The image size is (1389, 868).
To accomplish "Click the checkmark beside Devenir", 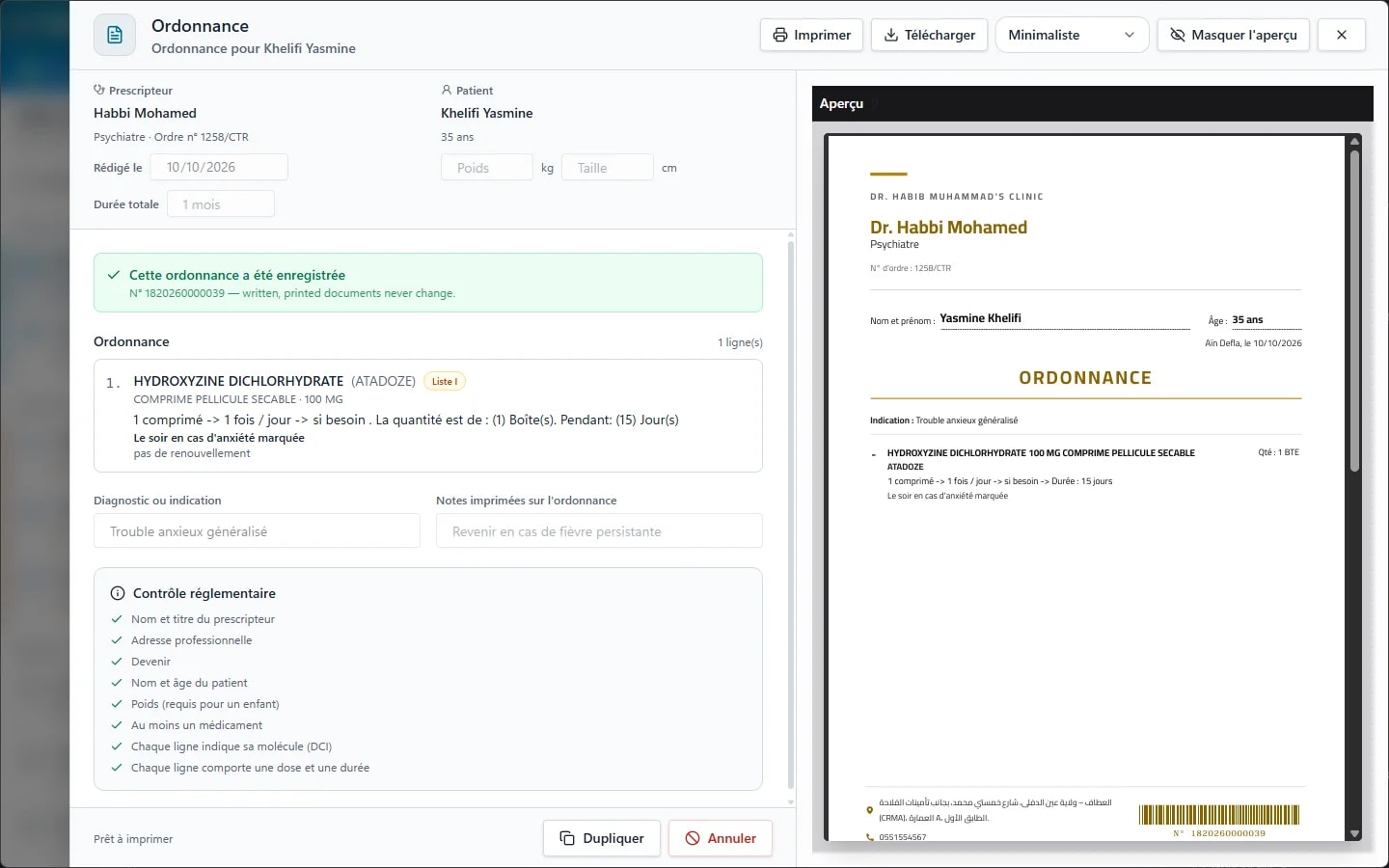I will [x=117, y=662].
